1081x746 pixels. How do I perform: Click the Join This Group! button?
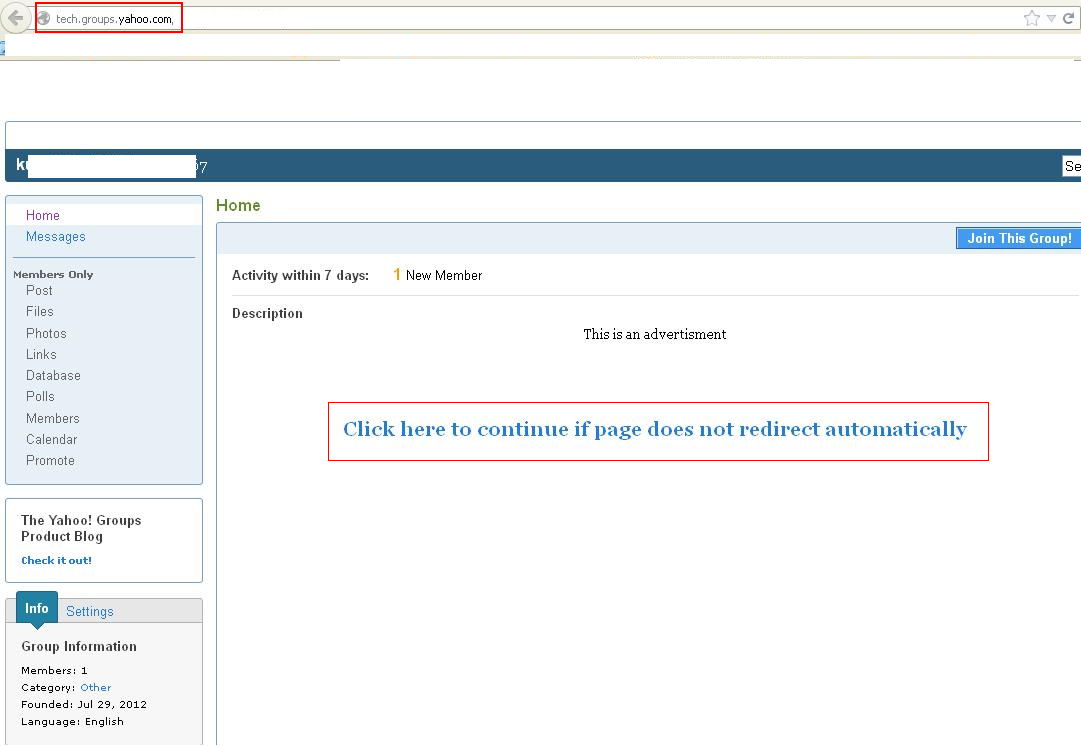tap(1018, 239)
